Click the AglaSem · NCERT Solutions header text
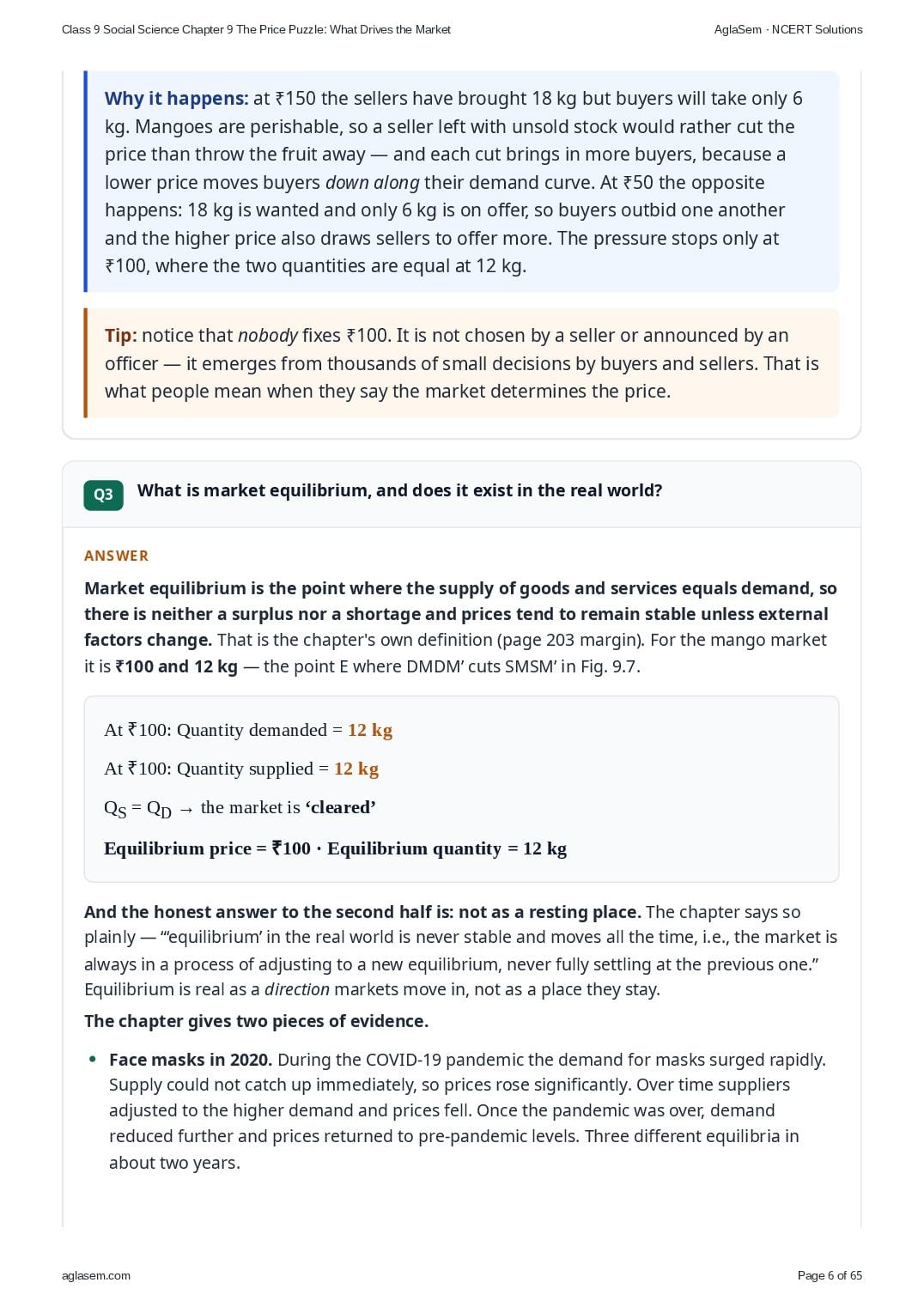This screenshot has width=924, height=1307. coord(788,29)
